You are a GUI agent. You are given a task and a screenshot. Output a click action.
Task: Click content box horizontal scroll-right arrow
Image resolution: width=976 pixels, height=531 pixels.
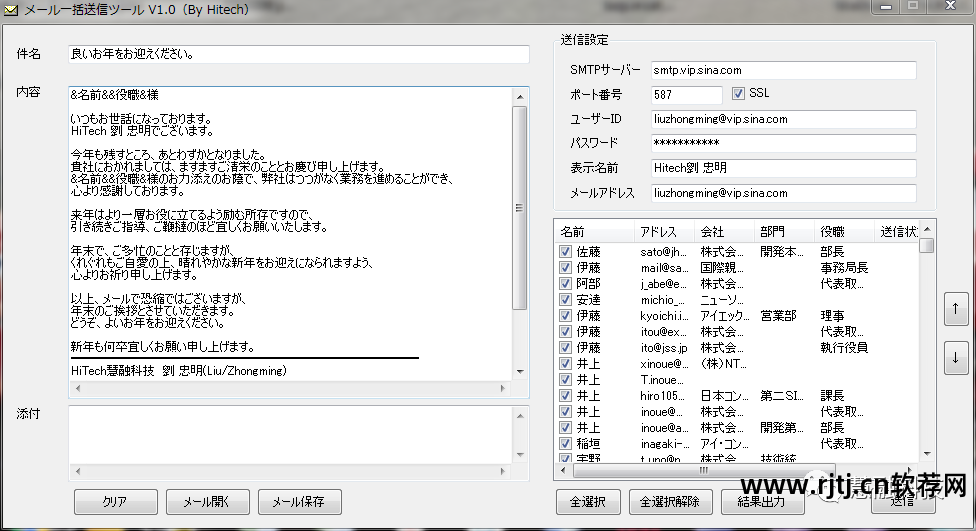tap(503, 388)
